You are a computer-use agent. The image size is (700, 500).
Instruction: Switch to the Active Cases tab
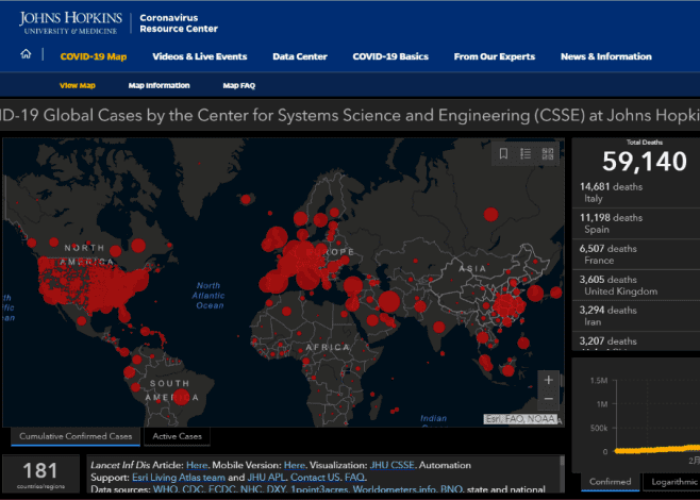177,436
